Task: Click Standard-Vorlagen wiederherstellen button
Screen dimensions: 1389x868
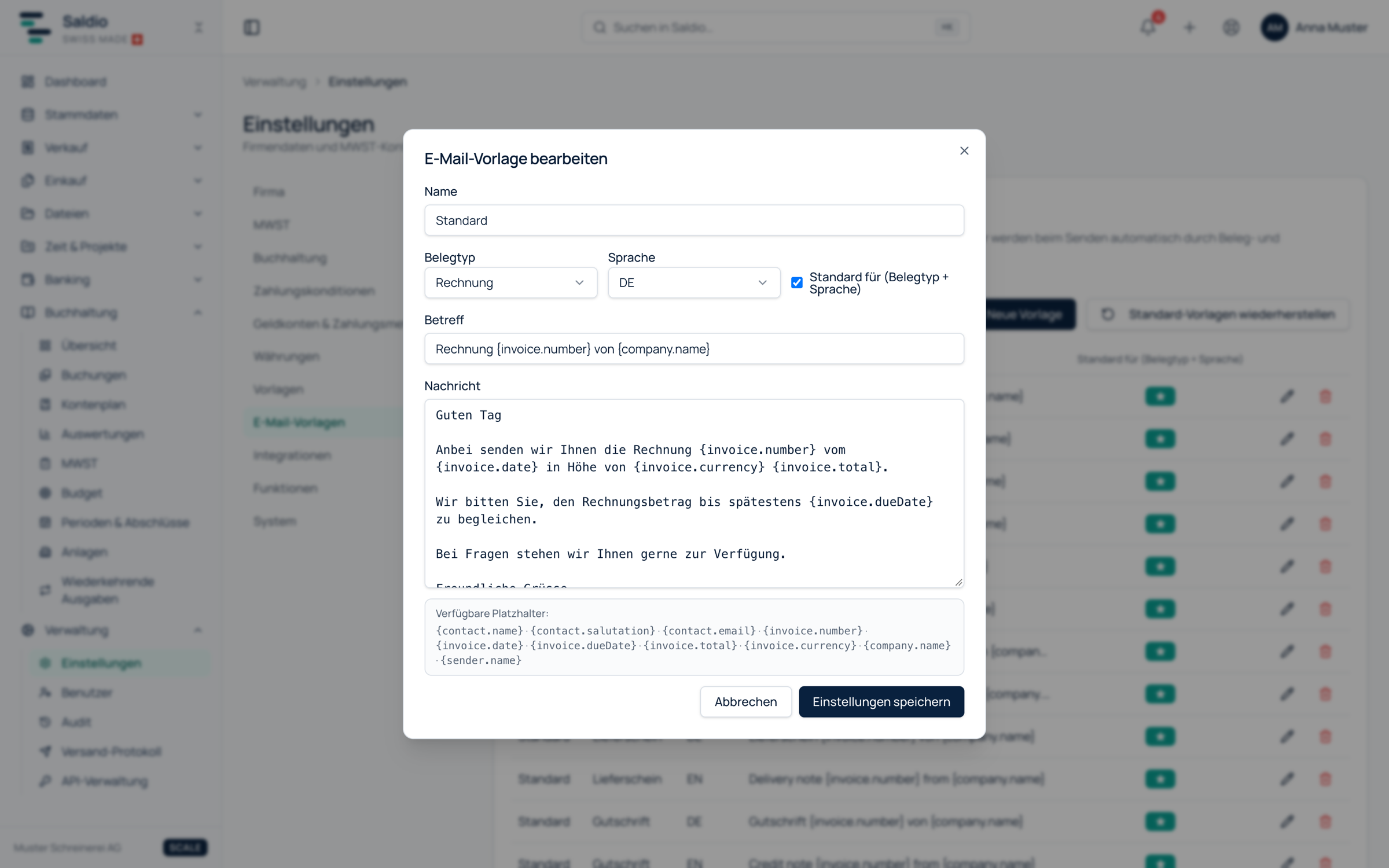Action: (1218, 314)
